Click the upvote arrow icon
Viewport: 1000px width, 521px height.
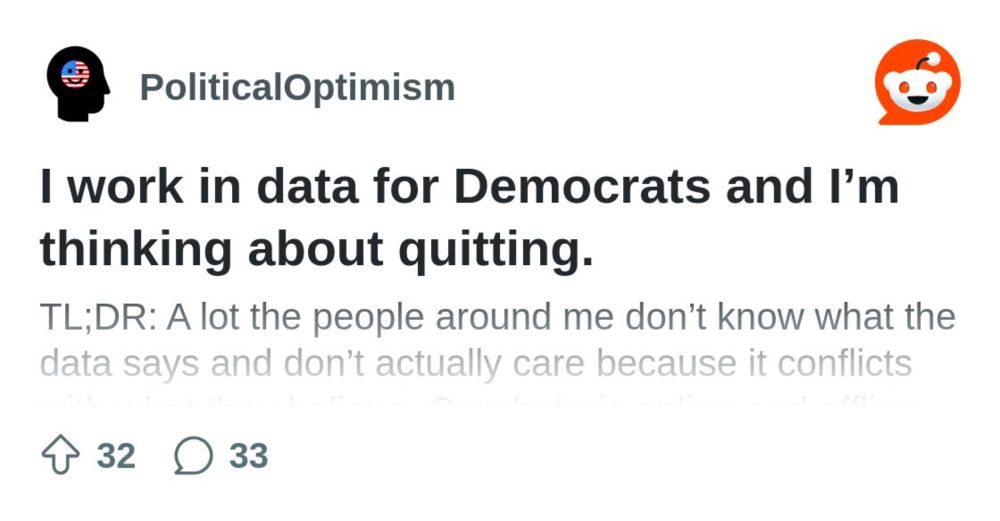pyautogui.click(x=61, y=456)
